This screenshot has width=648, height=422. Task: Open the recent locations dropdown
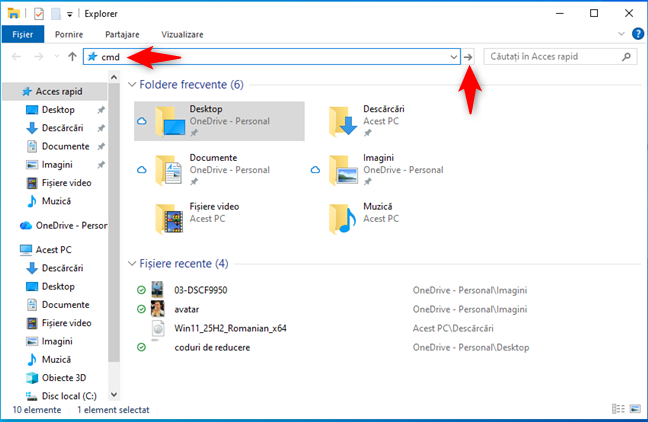pos(57,57)
